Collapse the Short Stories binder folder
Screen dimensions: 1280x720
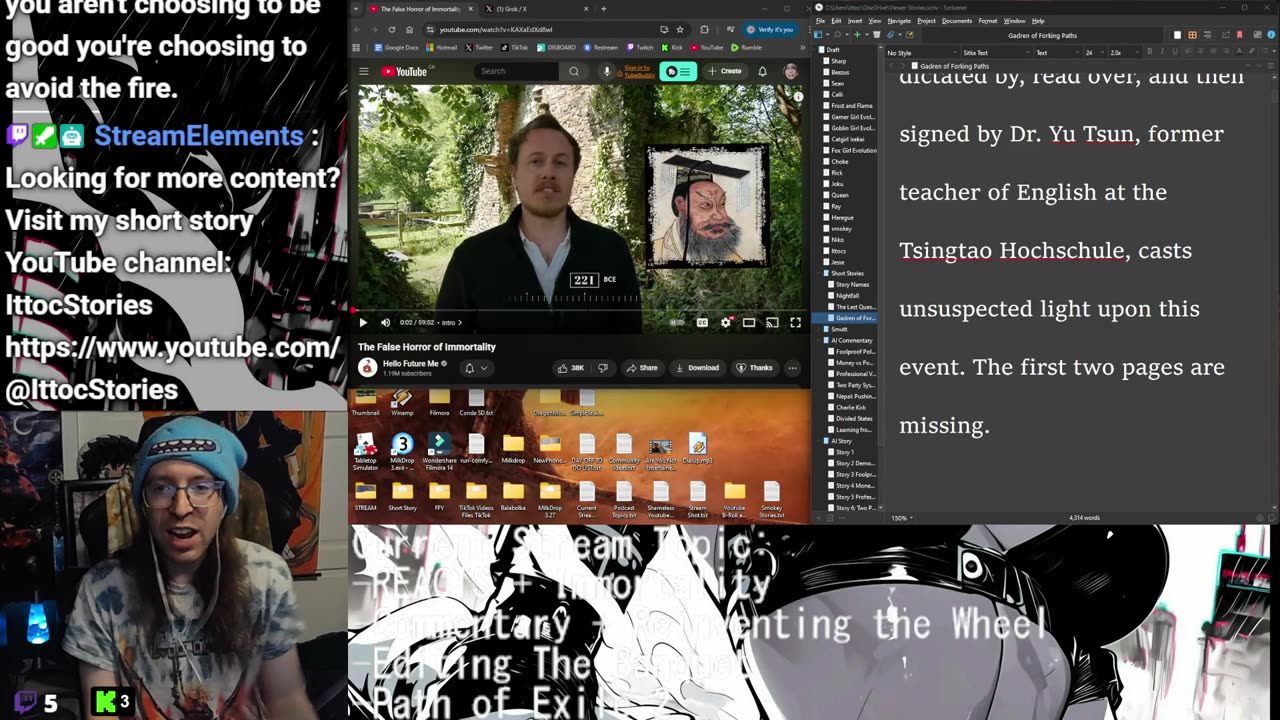820,273
